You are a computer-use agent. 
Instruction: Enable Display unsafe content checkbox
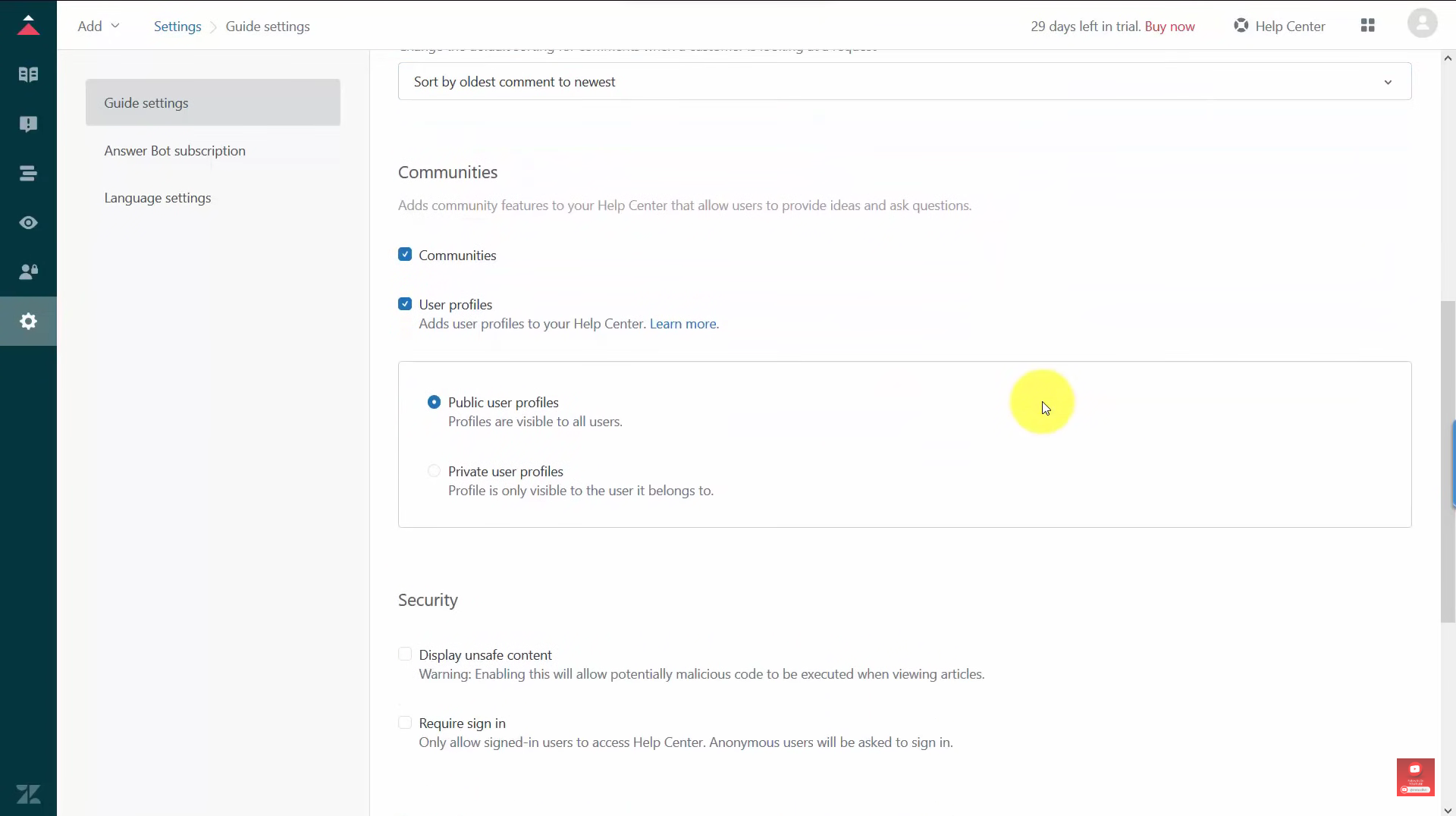[x=405, y=654]
